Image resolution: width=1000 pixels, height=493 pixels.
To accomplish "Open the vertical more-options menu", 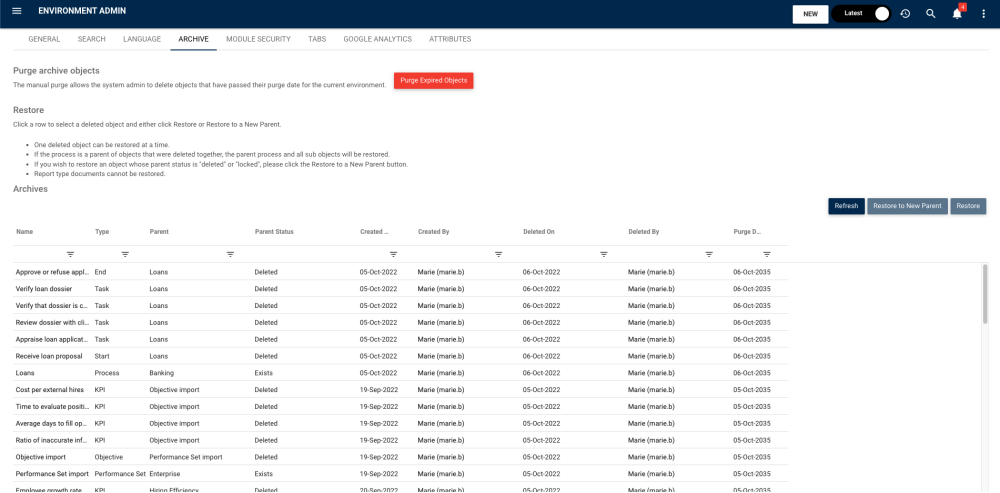I will 983,13.
